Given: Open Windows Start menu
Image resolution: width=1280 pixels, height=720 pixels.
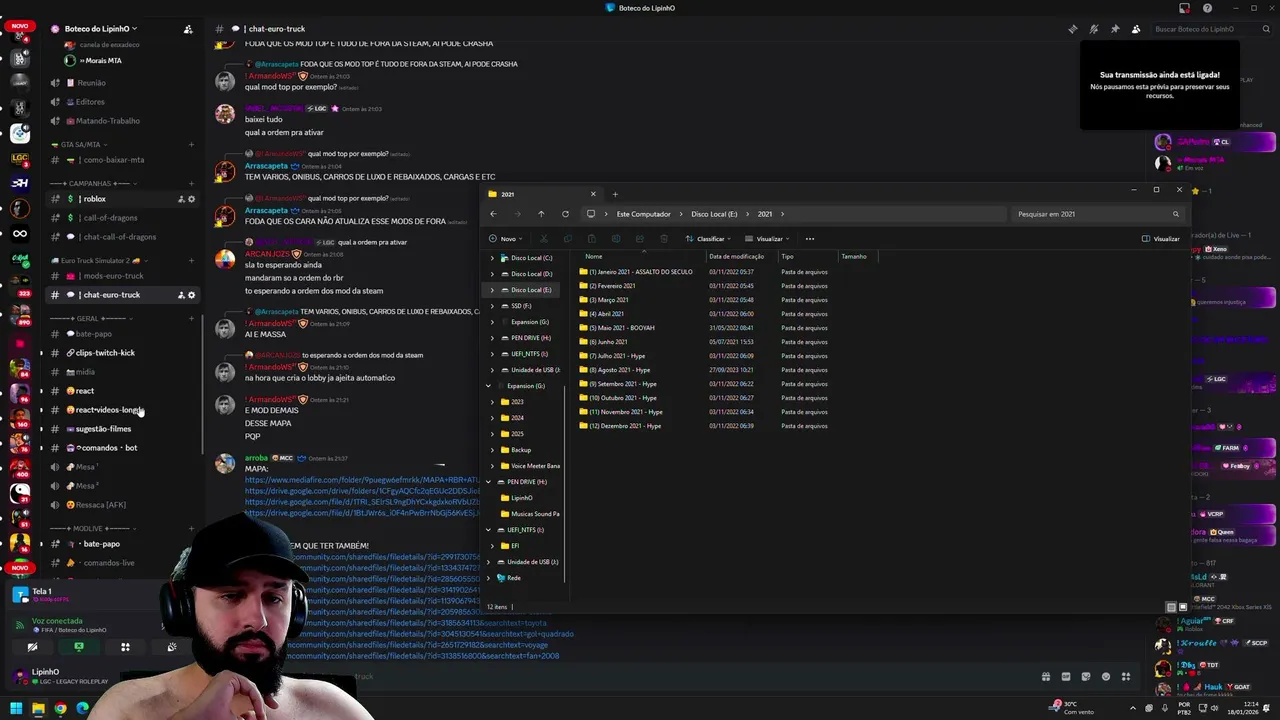Looking at the screenshot, I should click(x=16, y=709).
